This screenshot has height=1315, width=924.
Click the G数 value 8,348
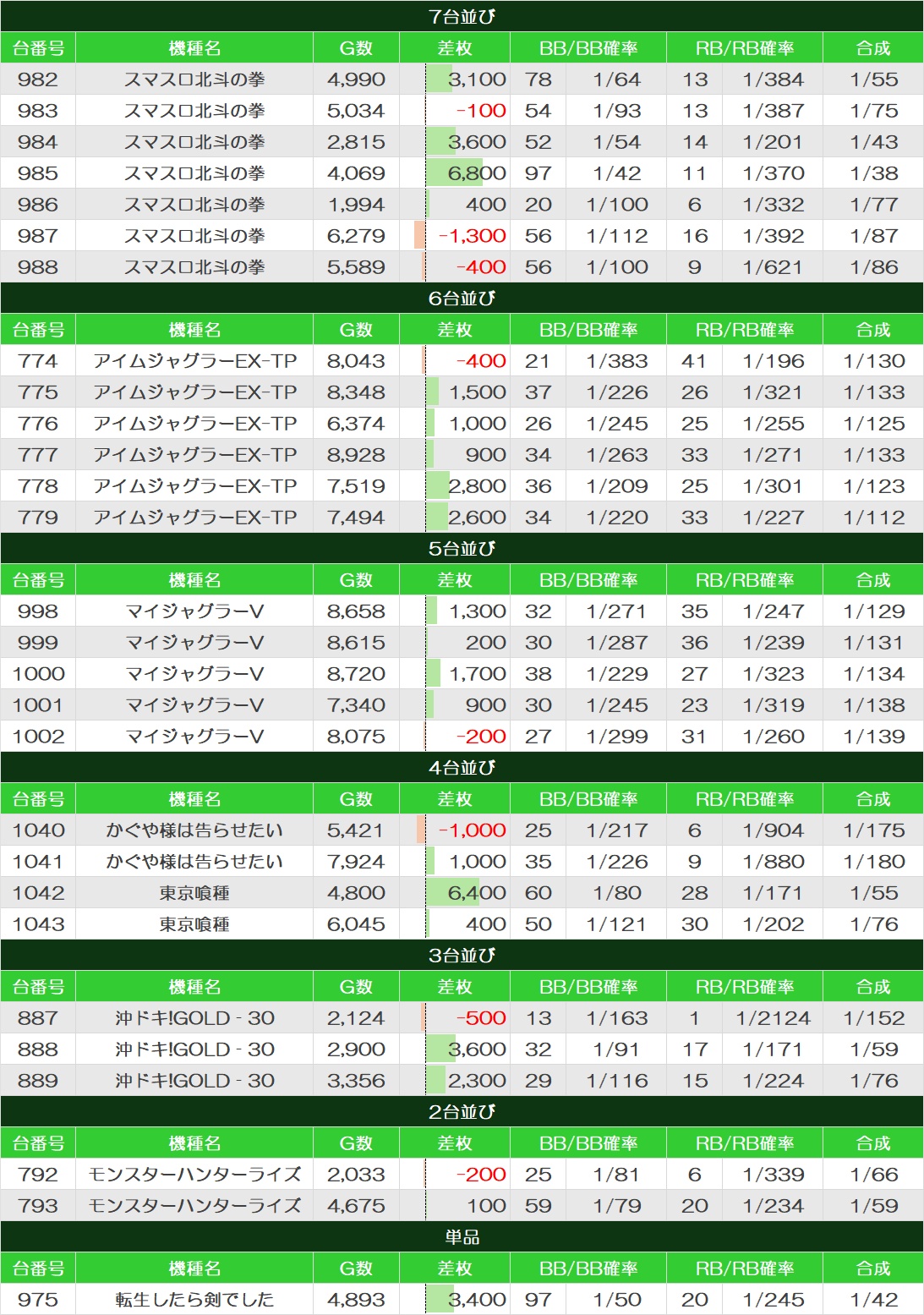[x=356, y=392]
